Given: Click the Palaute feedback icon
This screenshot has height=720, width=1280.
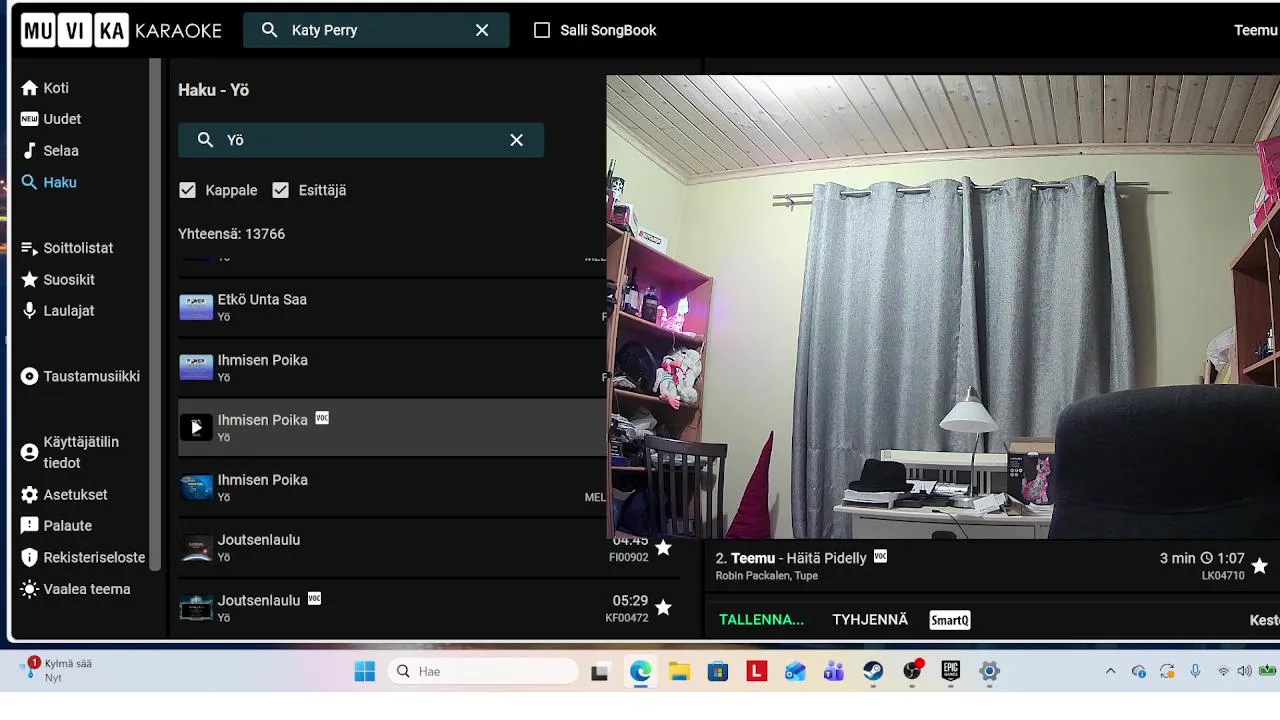Looking at the screenshot, I should click(30, 526).
